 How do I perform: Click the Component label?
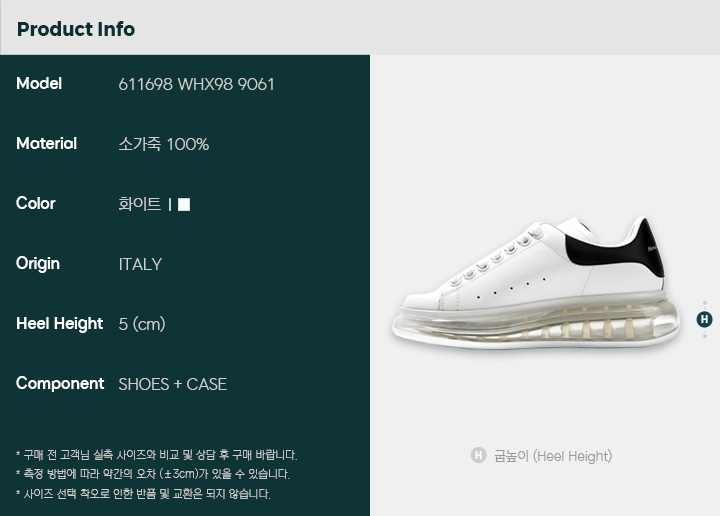click(60, 384)
